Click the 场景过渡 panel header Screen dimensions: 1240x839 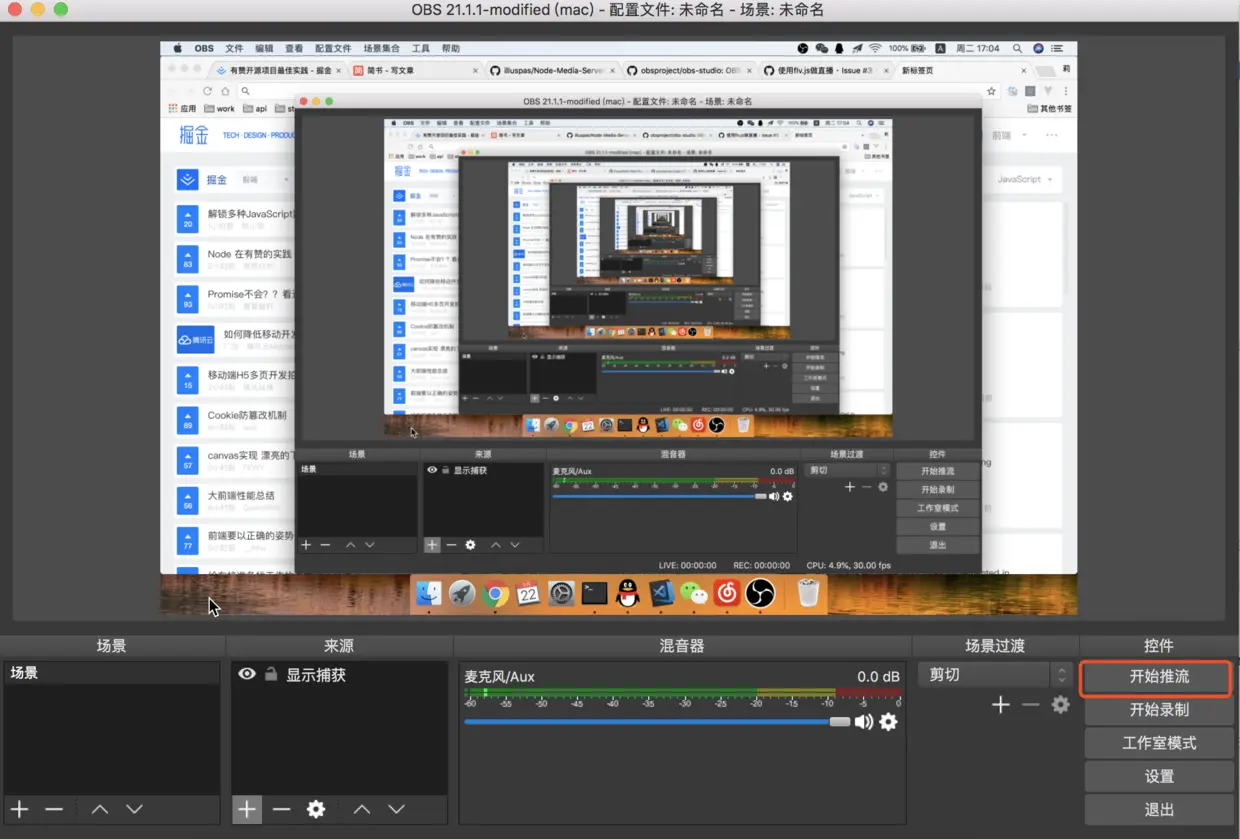coord(995,646)
